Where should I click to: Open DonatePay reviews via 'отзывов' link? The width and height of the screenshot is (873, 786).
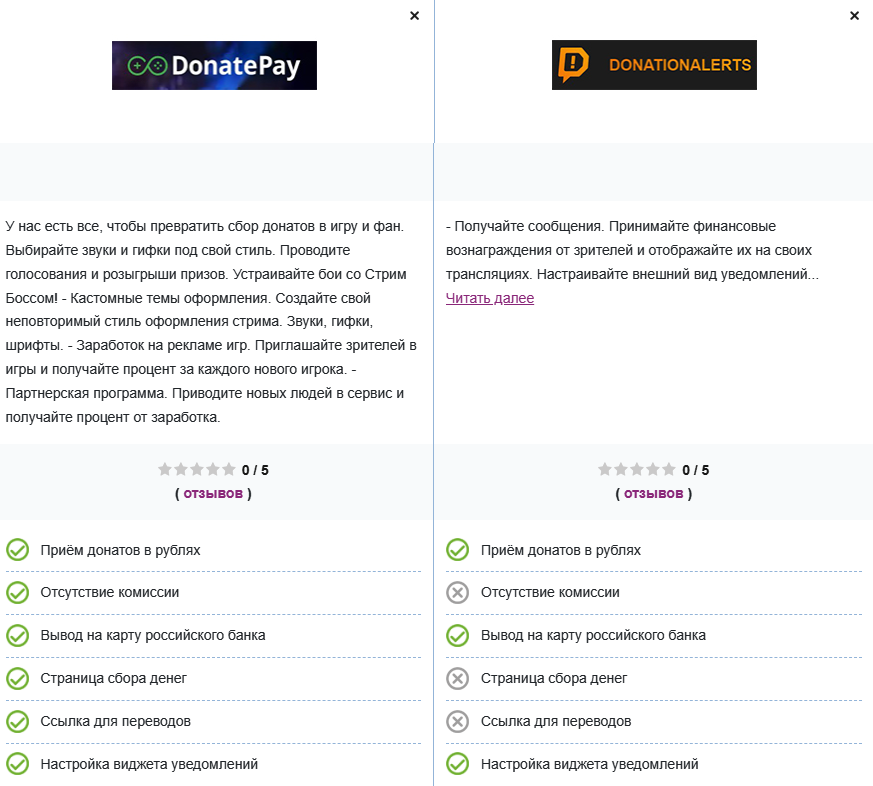[213, 493]
